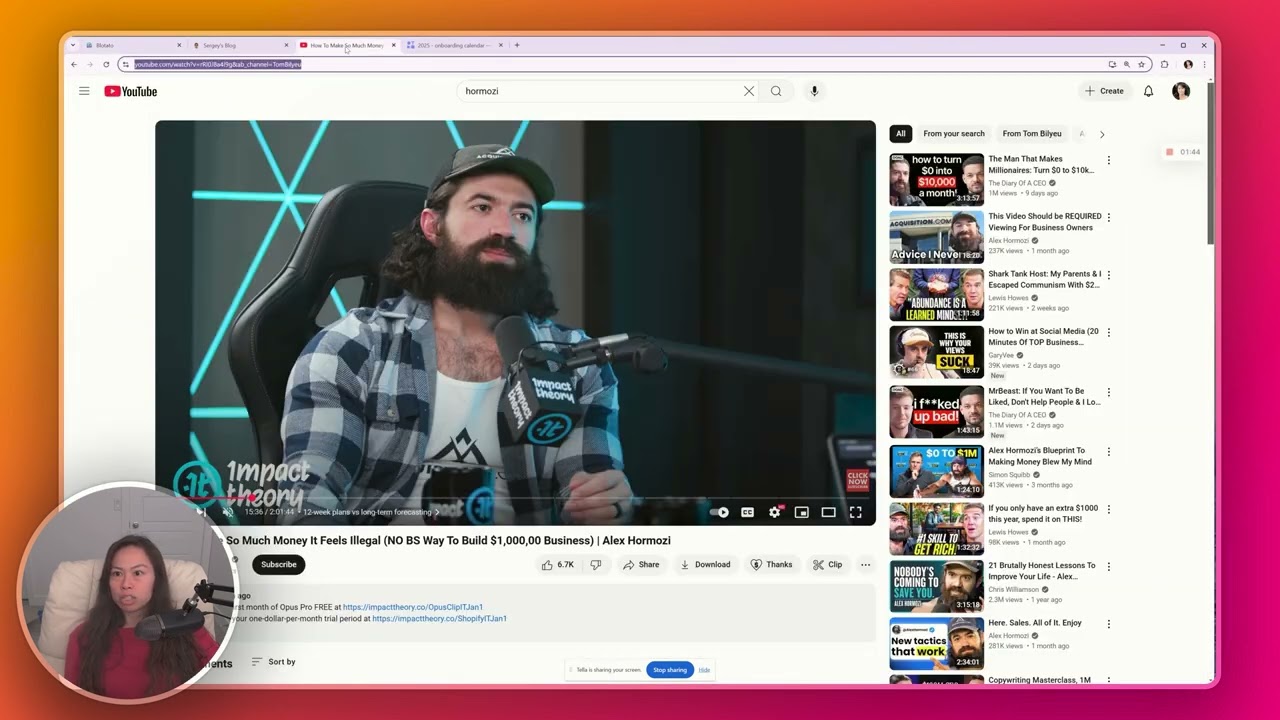This screenshot has height=720, width=1280.
Task: Make the video full screen
Action: tap(855, 512)
